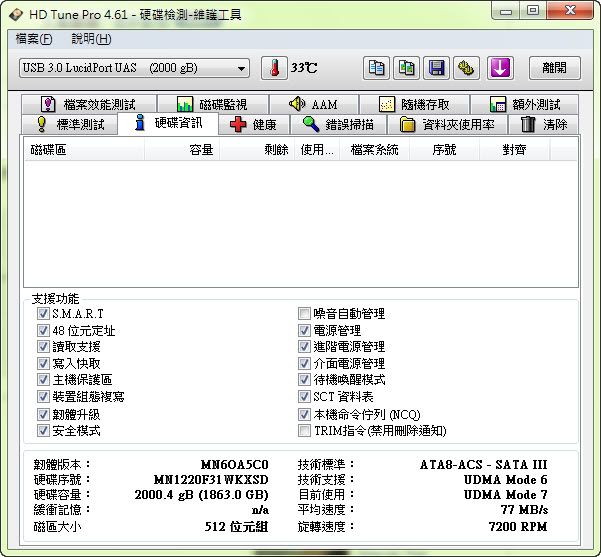The image size is (601, 557).
Task: Open the USB 3.0 LucidPort drive dropdown
Action: coord(134,68)
